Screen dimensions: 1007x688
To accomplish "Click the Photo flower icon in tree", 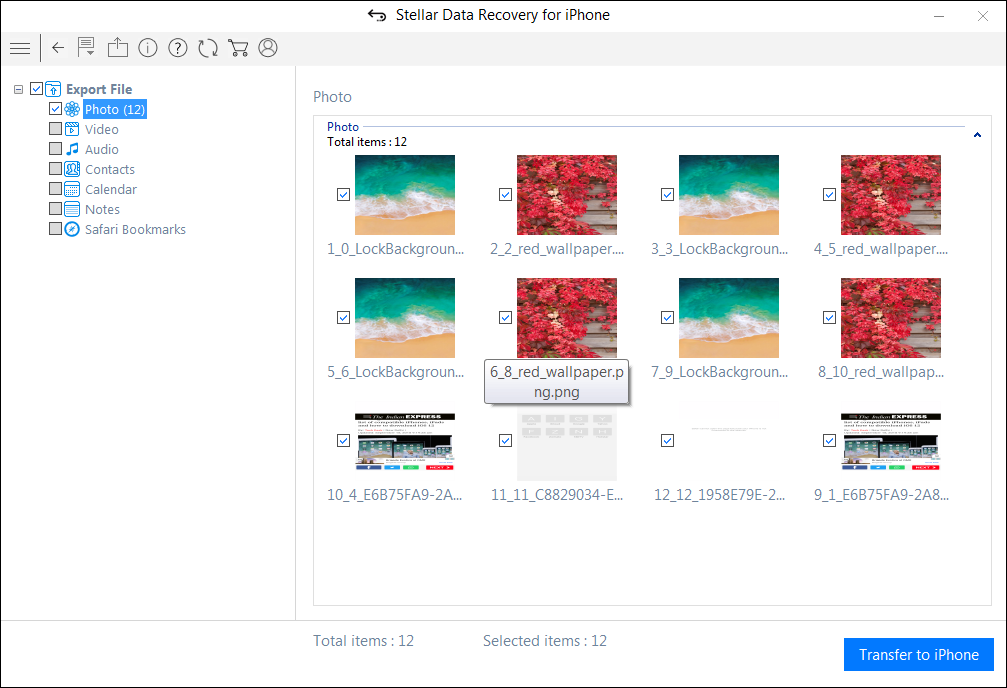I will click(72, 109).
